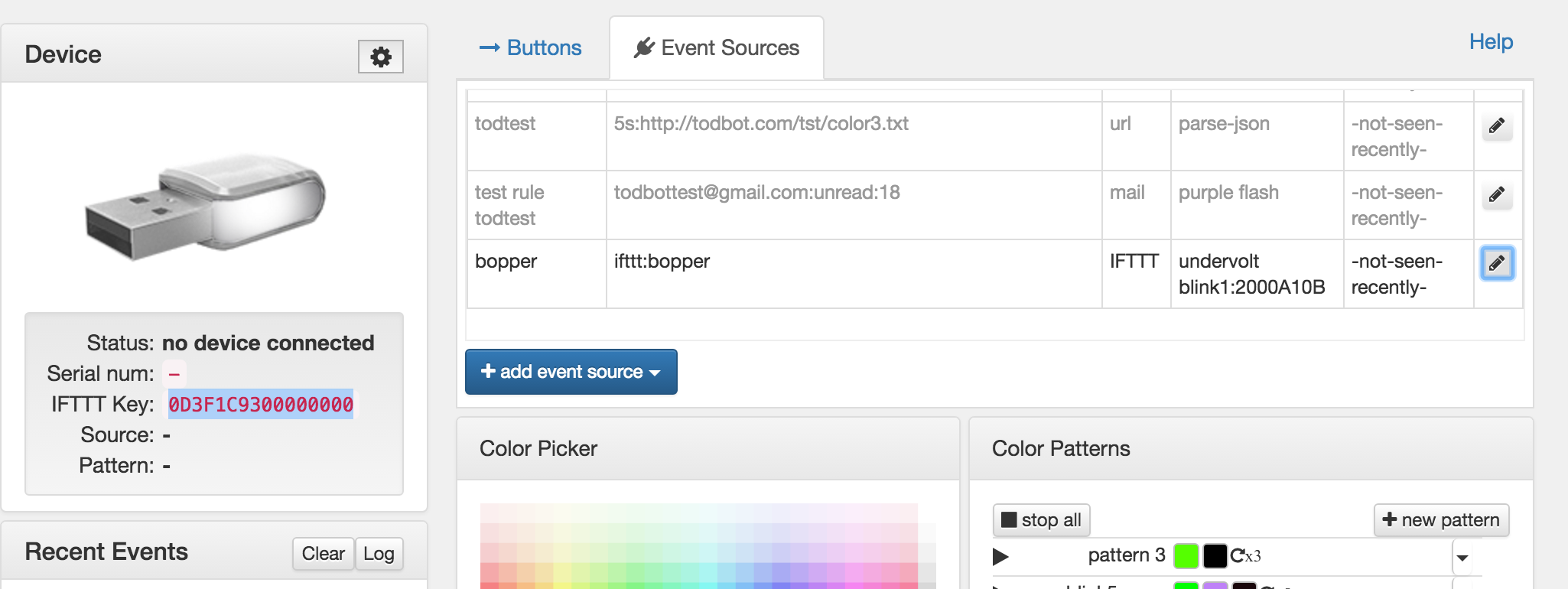
Task: Expand pattern 3 options dropdown arrow
Action: click(x=1462, y=558)
